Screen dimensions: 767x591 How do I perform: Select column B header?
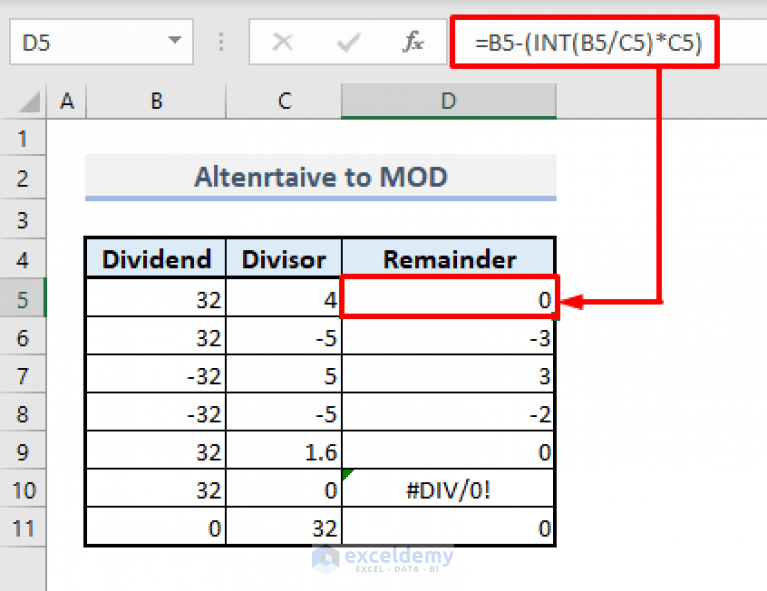pos(156,101)
